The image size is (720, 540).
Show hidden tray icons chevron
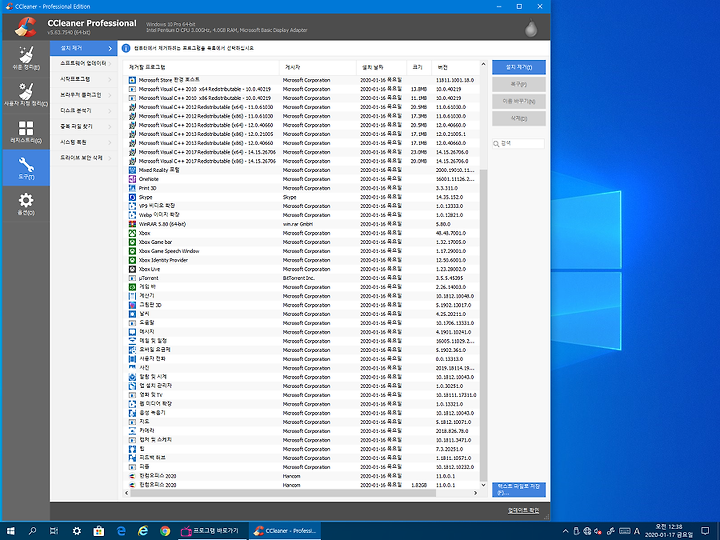tap(565, 531)
